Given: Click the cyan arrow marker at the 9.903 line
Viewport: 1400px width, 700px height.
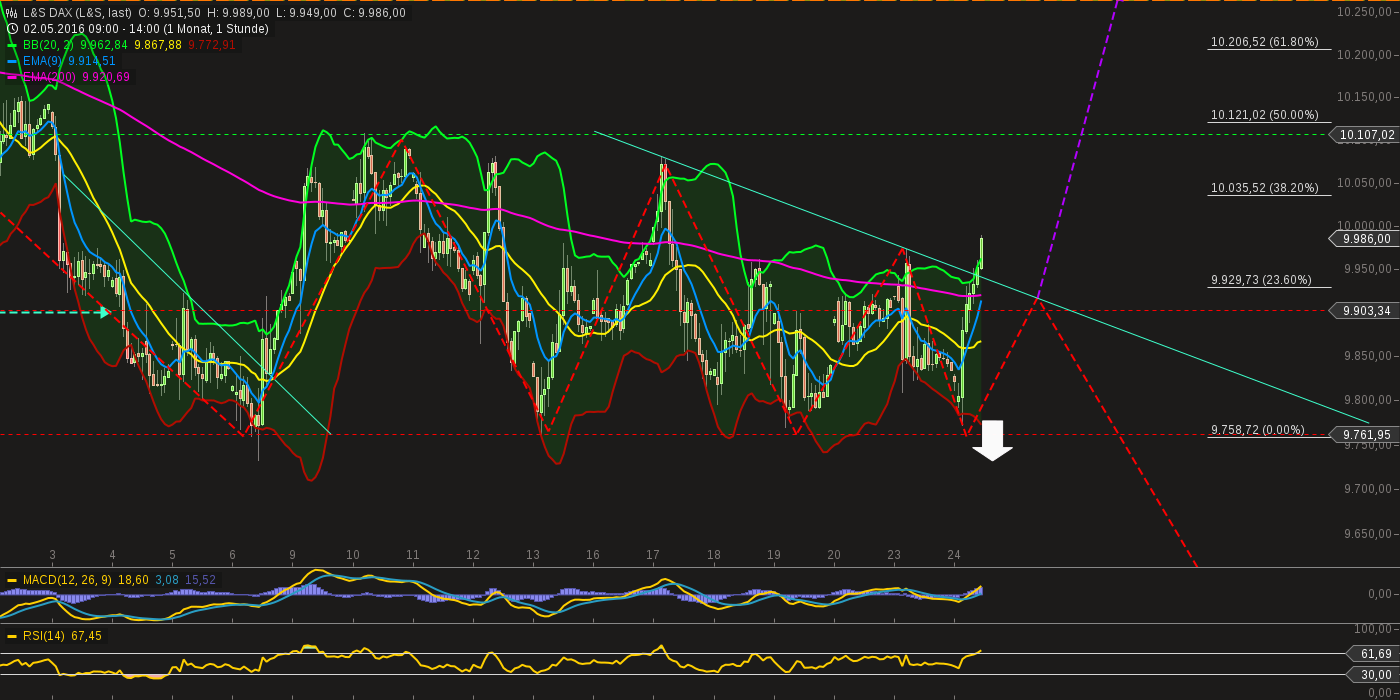Looking at the screenshot, I should coord(104,313).
